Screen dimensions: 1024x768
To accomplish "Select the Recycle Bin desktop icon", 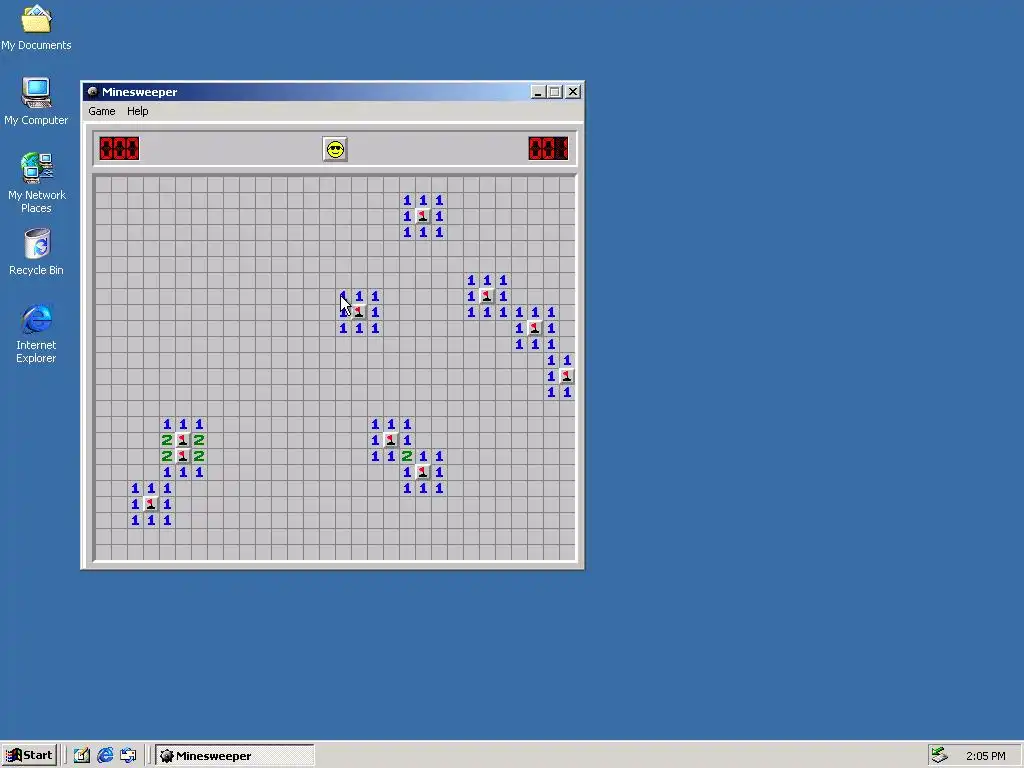I will click(36, 252).
